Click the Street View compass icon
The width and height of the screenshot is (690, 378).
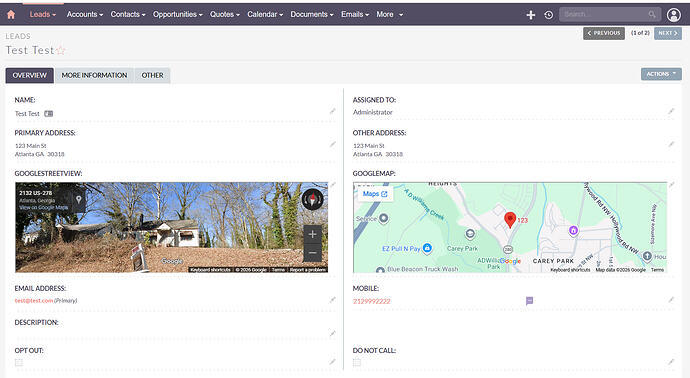(x=312, y=199)
